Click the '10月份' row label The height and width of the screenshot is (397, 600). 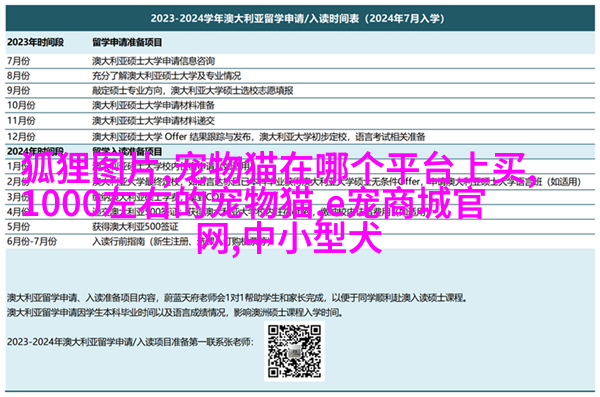[x=21, y=105]
